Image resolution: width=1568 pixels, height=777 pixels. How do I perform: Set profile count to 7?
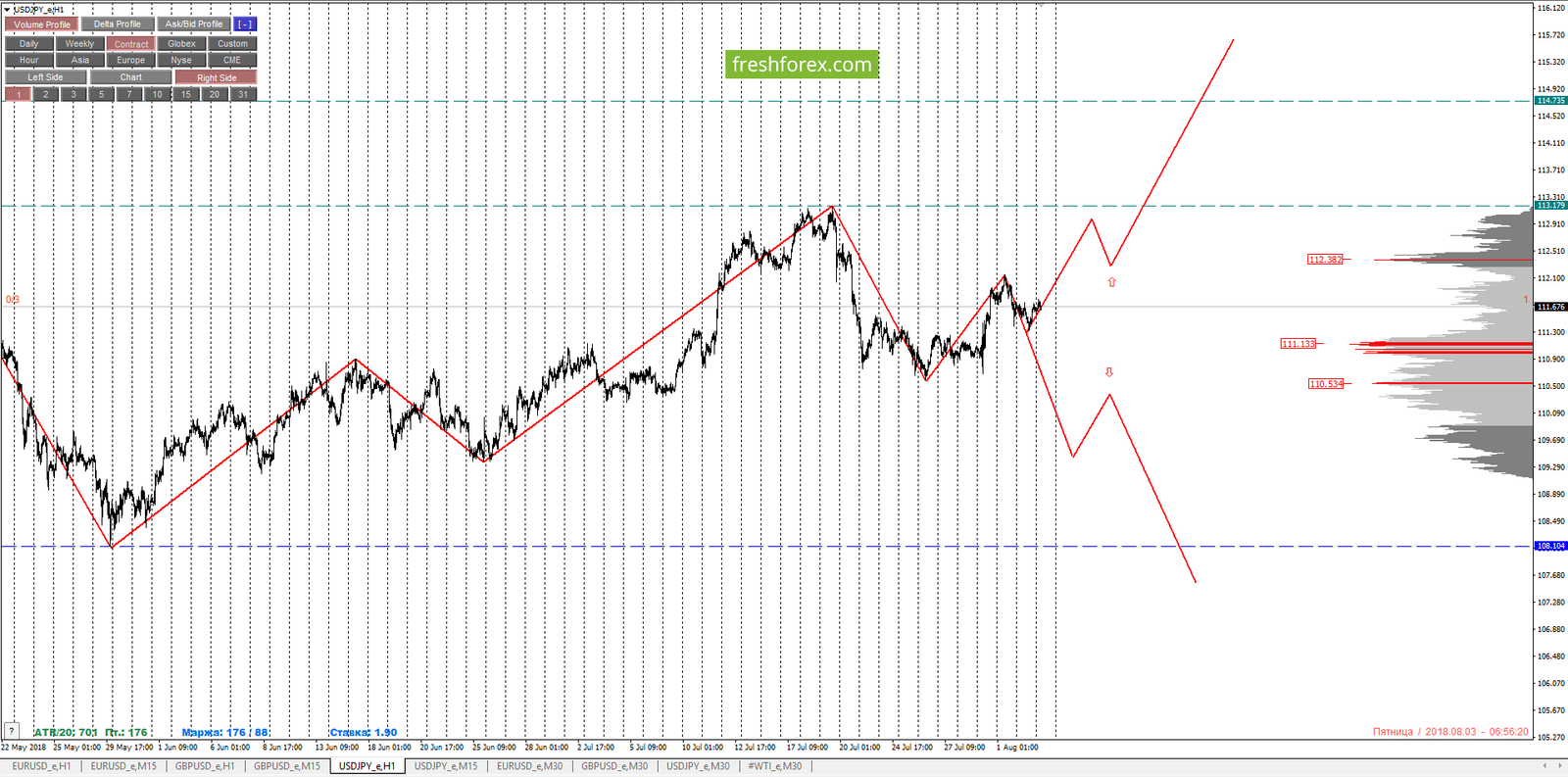[129, 95]
